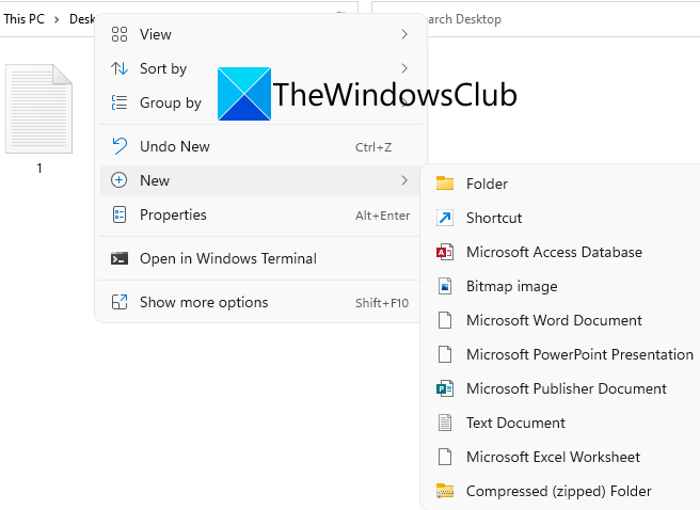The height and width of the screenshot is (510, 700).
Task: Expand the View submenu arrow
Action: coord(404,34)
